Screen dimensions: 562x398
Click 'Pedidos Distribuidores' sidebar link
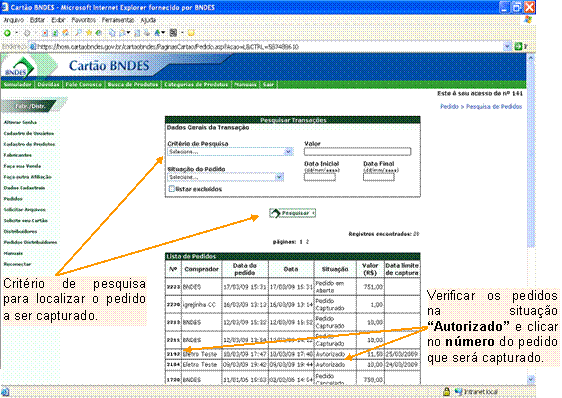(30, 242)
